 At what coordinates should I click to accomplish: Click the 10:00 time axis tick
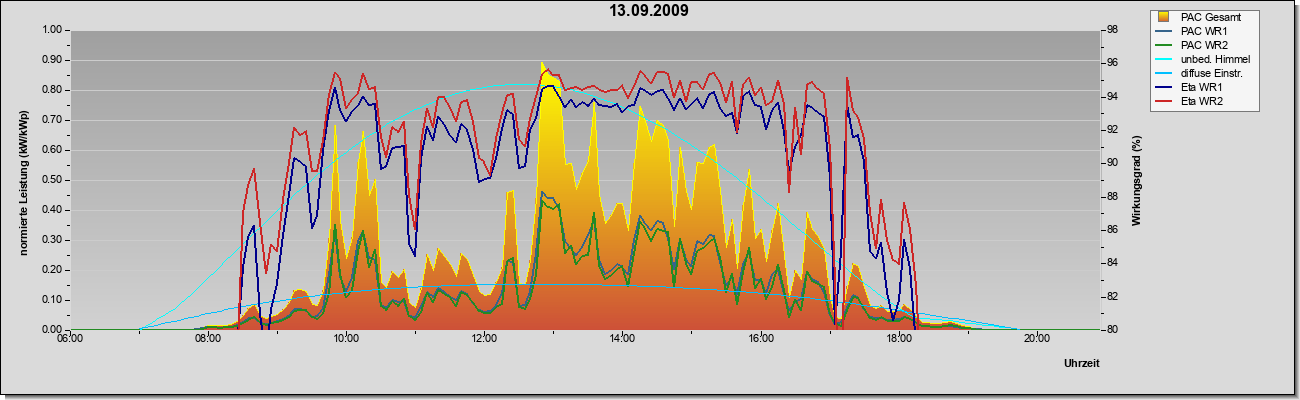[345, 339]
